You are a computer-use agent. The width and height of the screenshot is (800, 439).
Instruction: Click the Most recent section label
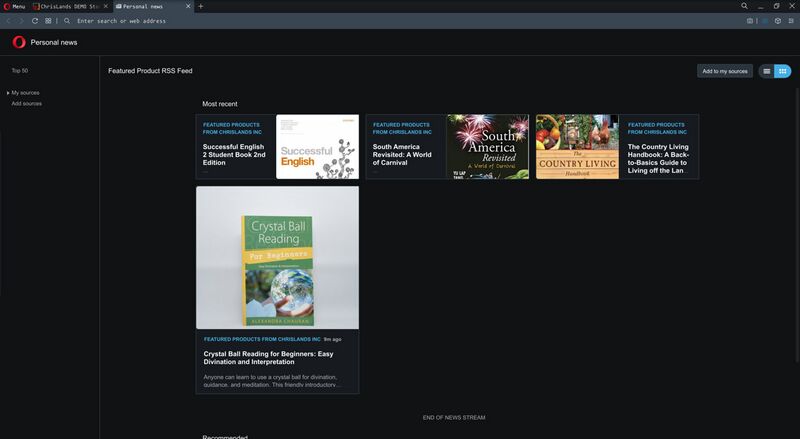[x=219, y=104]
